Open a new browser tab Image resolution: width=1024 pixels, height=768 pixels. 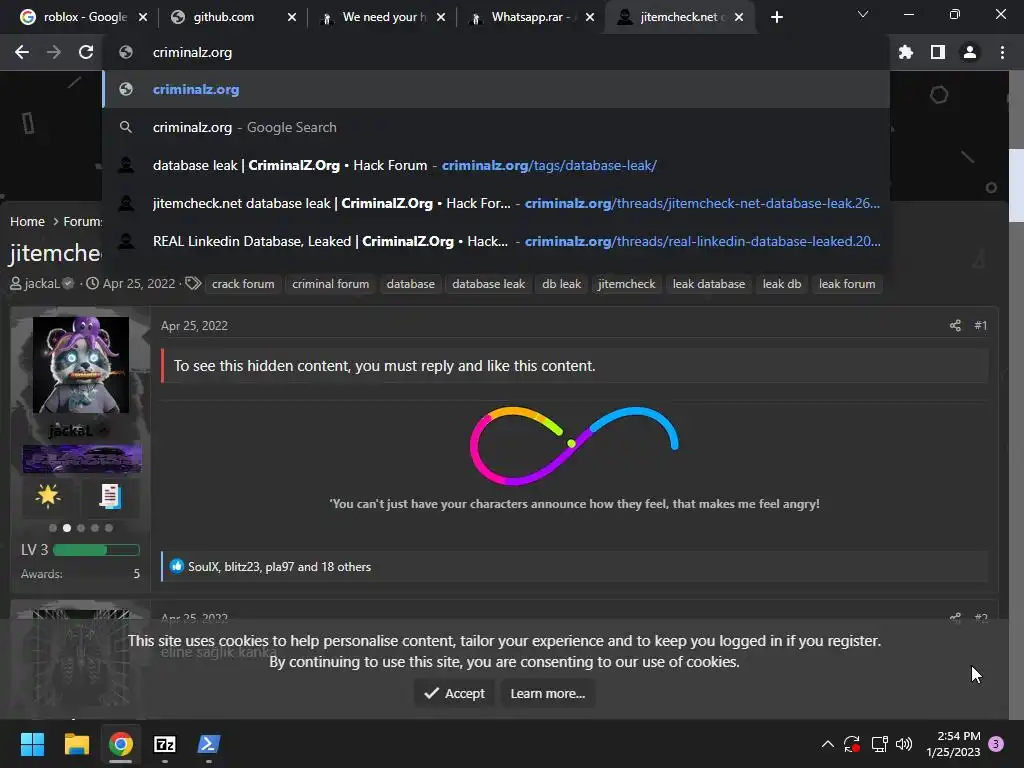776,17
